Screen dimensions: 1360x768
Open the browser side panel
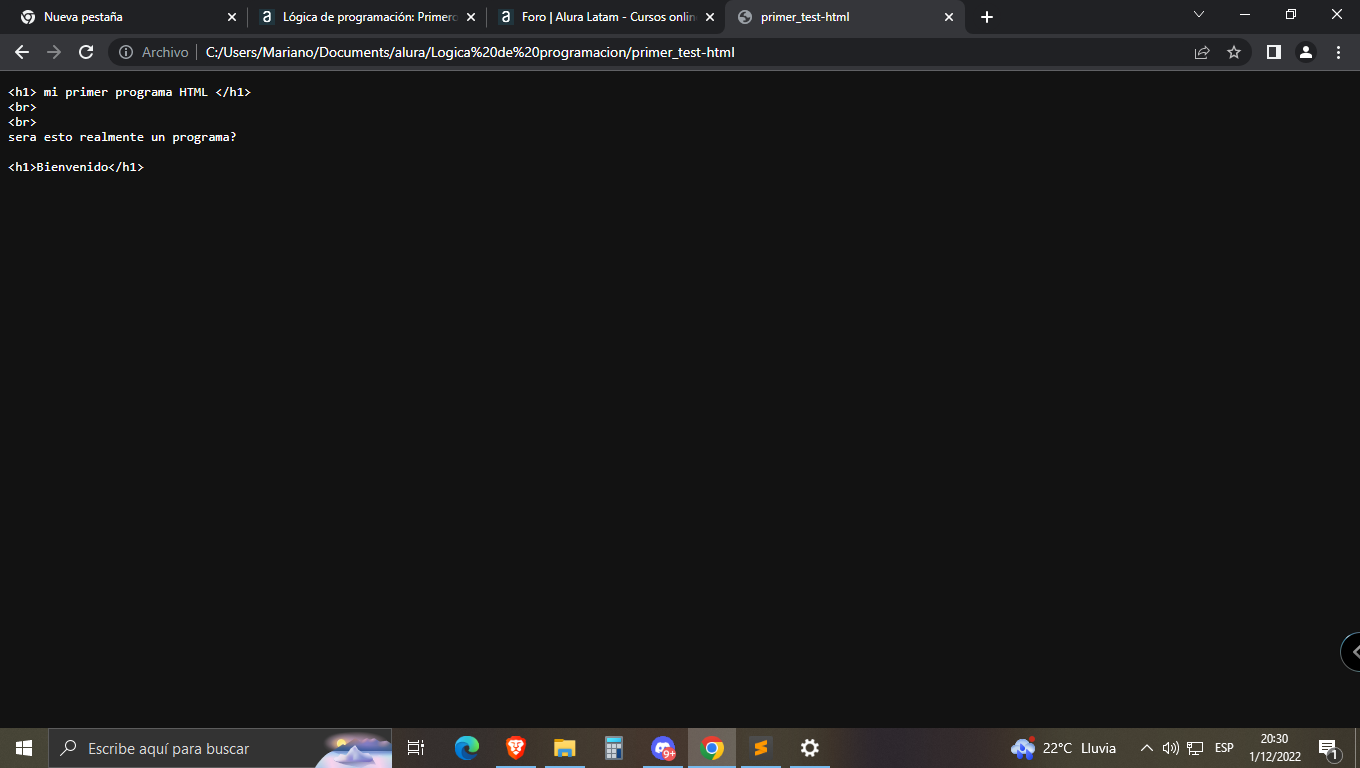pos(1274,52)
